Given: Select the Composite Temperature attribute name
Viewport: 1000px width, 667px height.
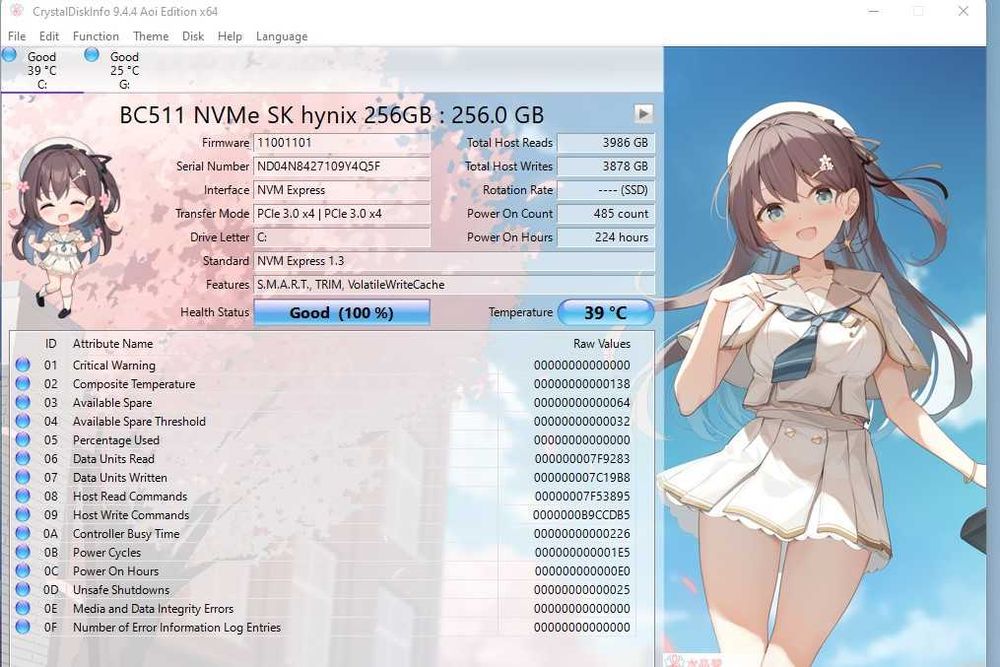Looking at the screenshot, I should [134, 384].
